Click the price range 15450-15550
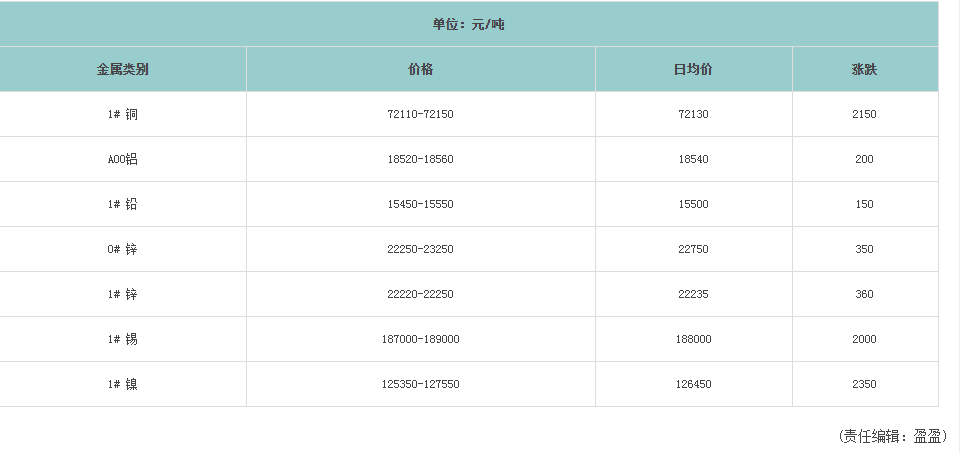This screenshot has height=453, width=960. click(421, 205)
